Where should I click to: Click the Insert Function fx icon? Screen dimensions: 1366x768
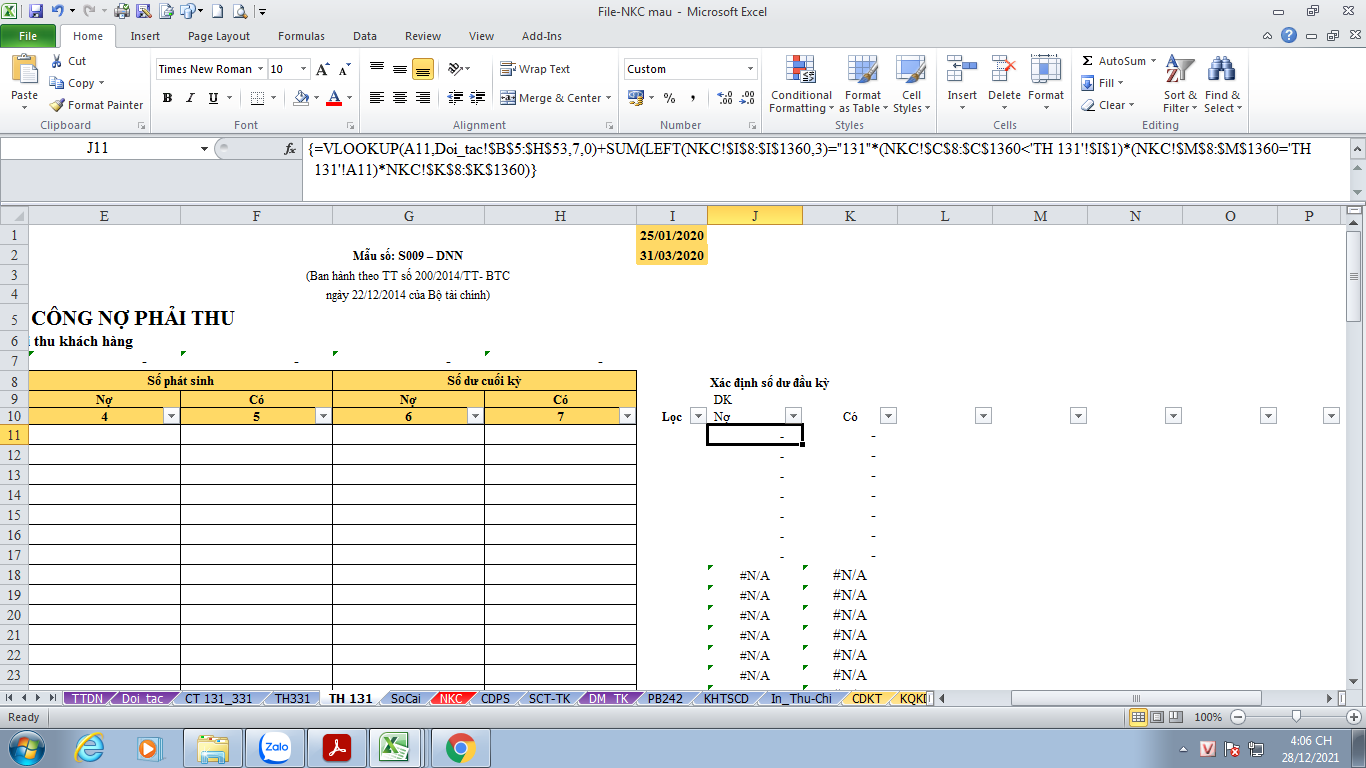point(290,148)
